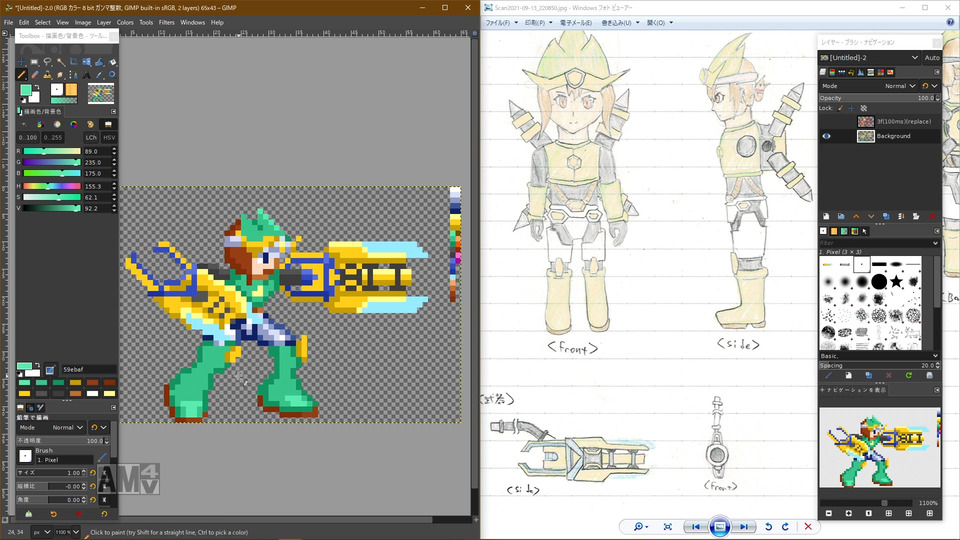Image resolution: width=960 pixels, height=540 pixels.
Task: Hide the Background layer with eye icon
Action: [x=826, y=136]
